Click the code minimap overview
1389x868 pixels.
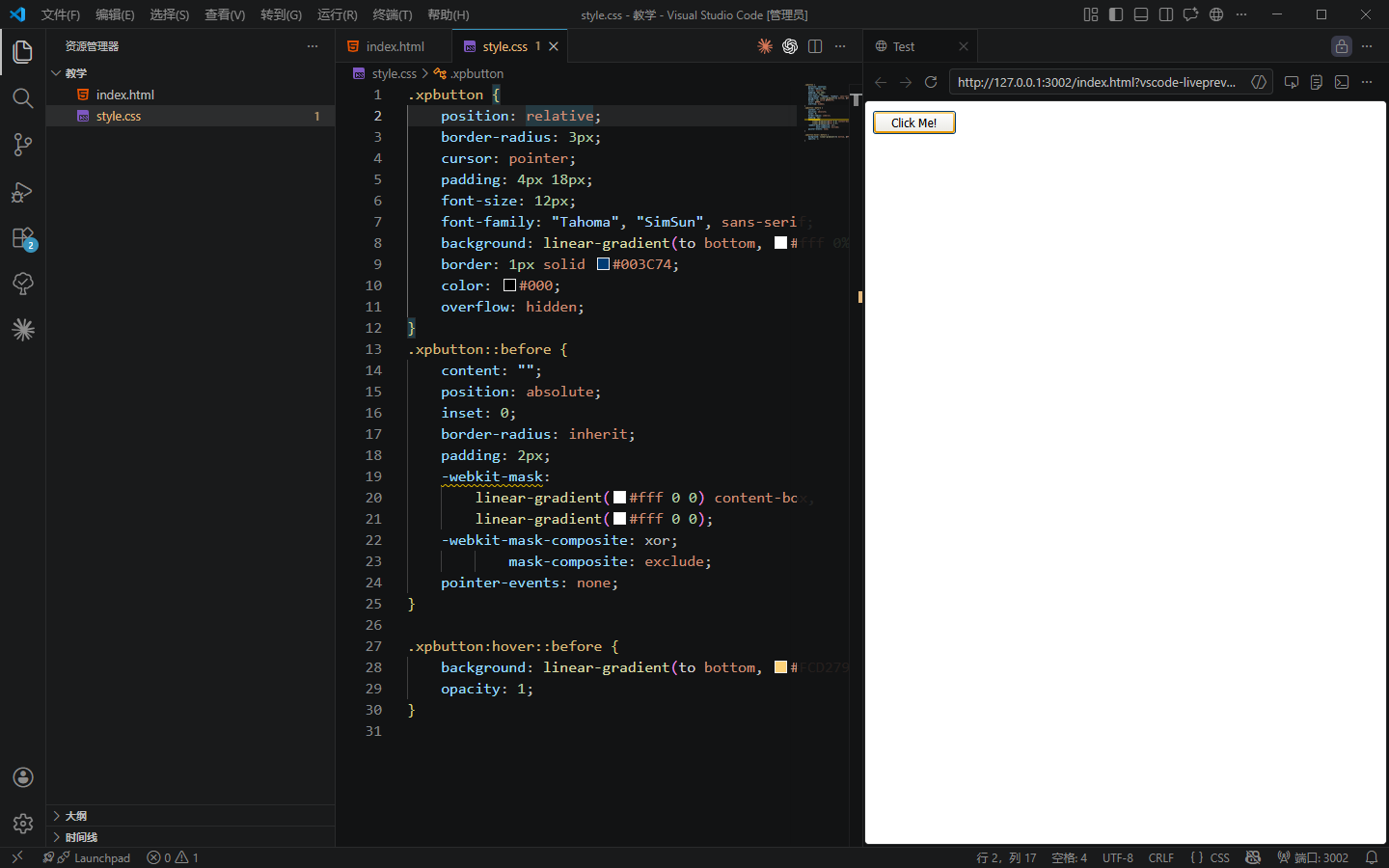tap(826, 113)
